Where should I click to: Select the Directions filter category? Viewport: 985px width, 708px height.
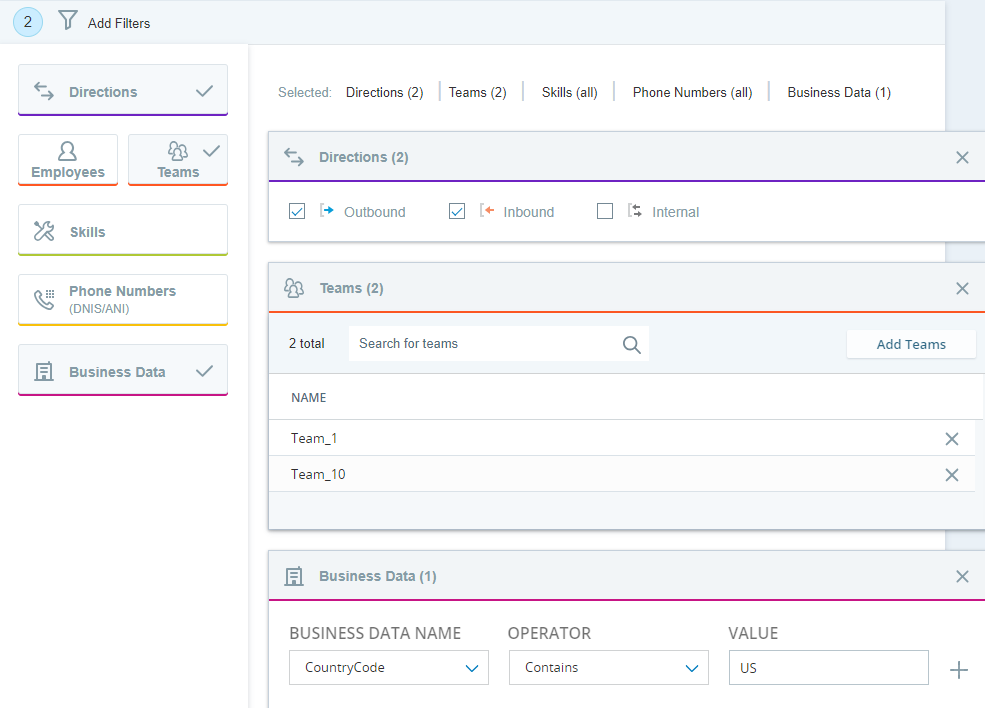[x=123, y=90]
